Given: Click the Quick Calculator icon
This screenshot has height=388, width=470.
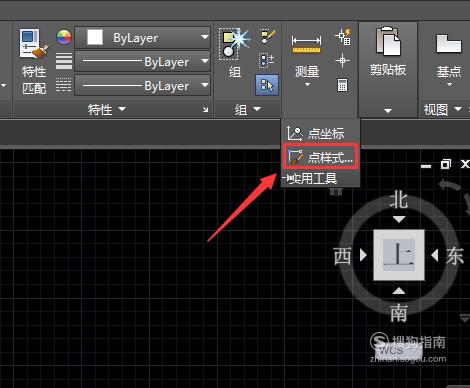Looking at the screenshot, I should 342,85.
